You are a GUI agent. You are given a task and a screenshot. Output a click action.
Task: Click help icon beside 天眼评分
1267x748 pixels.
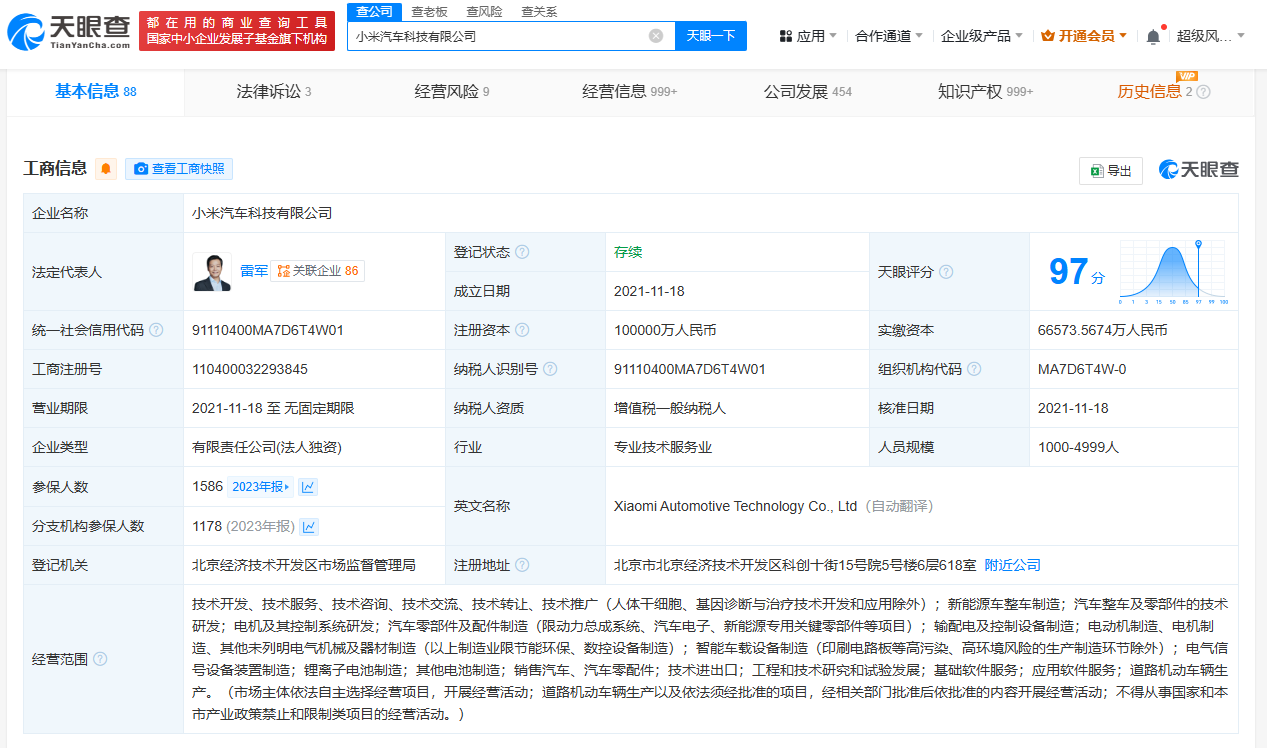pos(946,272)
